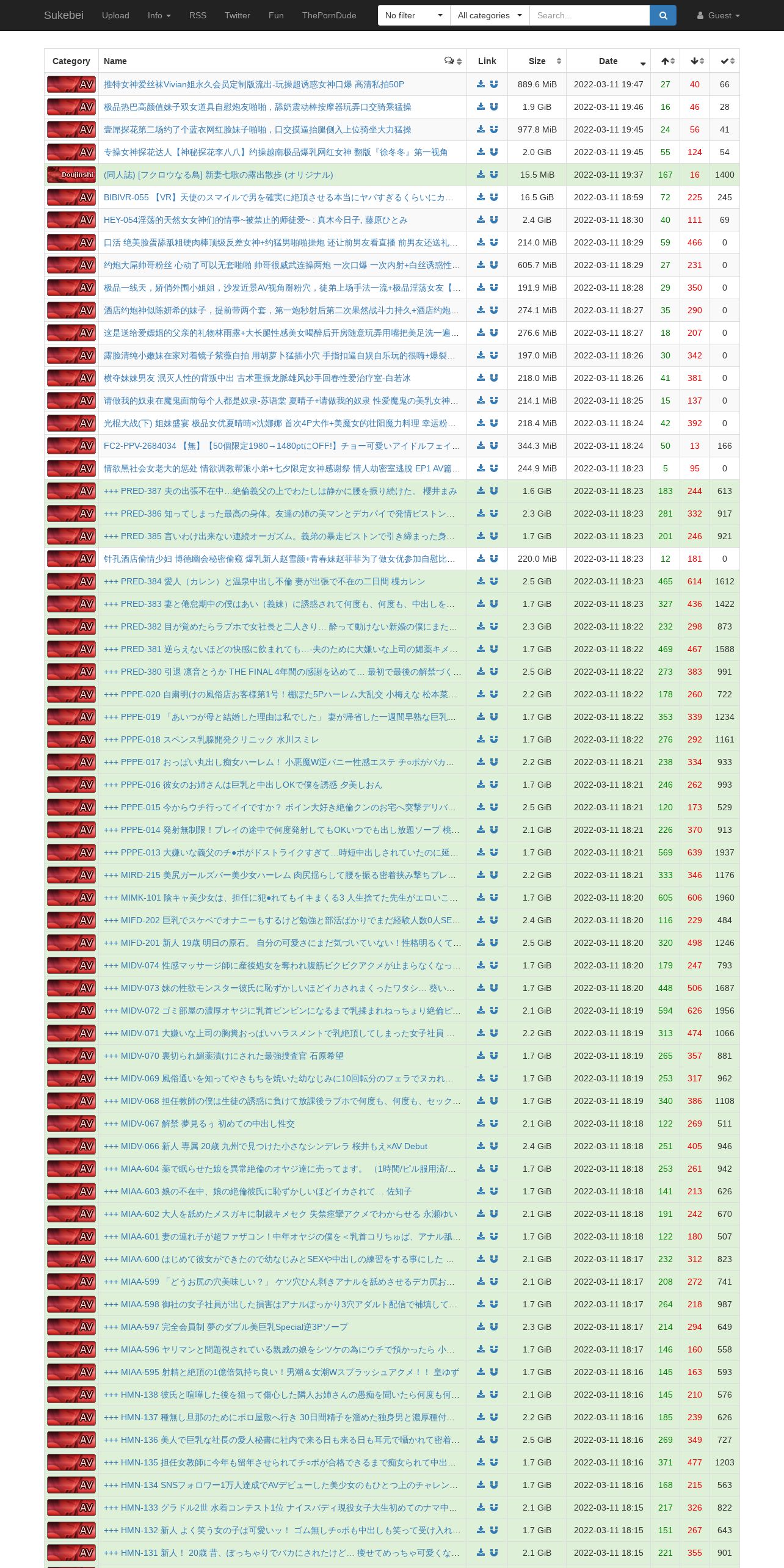The width and height of the screenshot is (784, 1568).
Task: Open magnet link for BIBIVR-055 row
Action: point(494,197)
